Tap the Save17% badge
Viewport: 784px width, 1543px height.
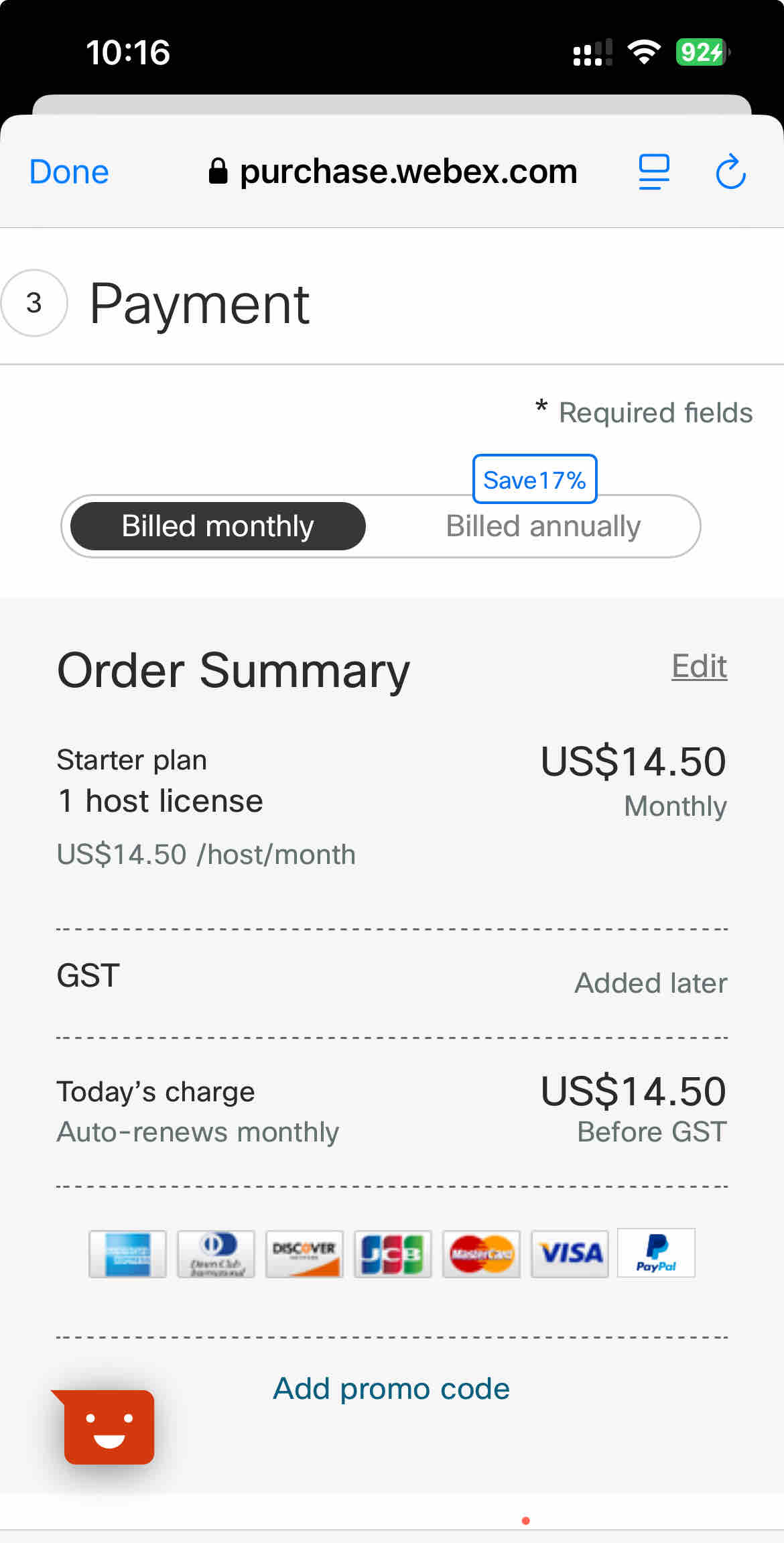point(535,479)
